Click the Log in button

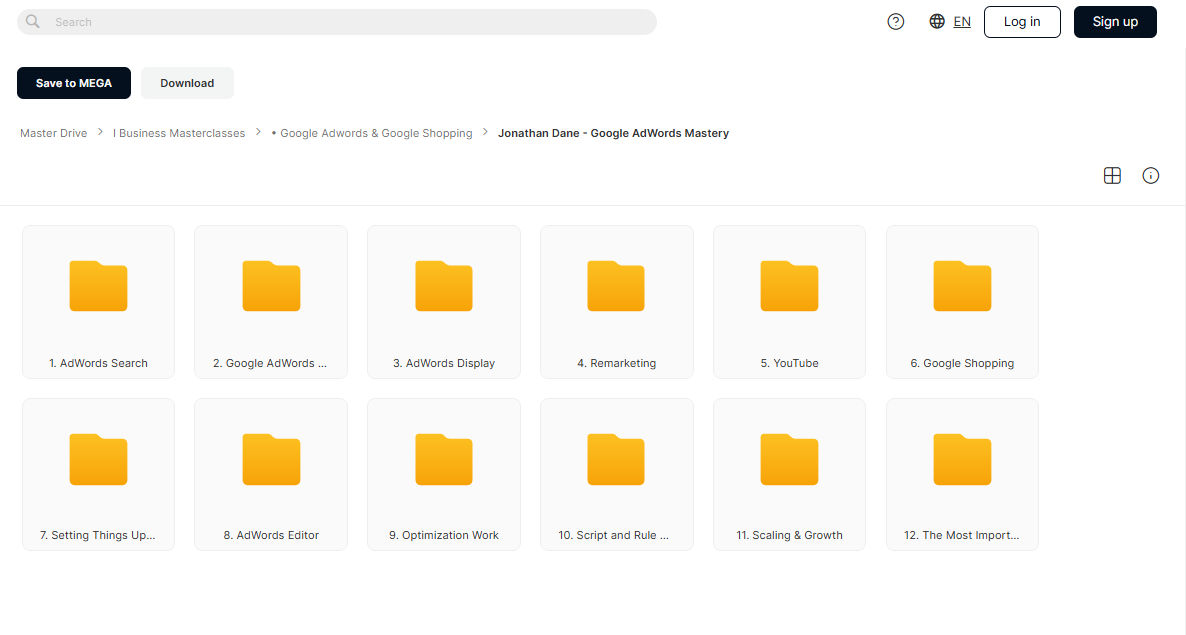coord(1022,22)
